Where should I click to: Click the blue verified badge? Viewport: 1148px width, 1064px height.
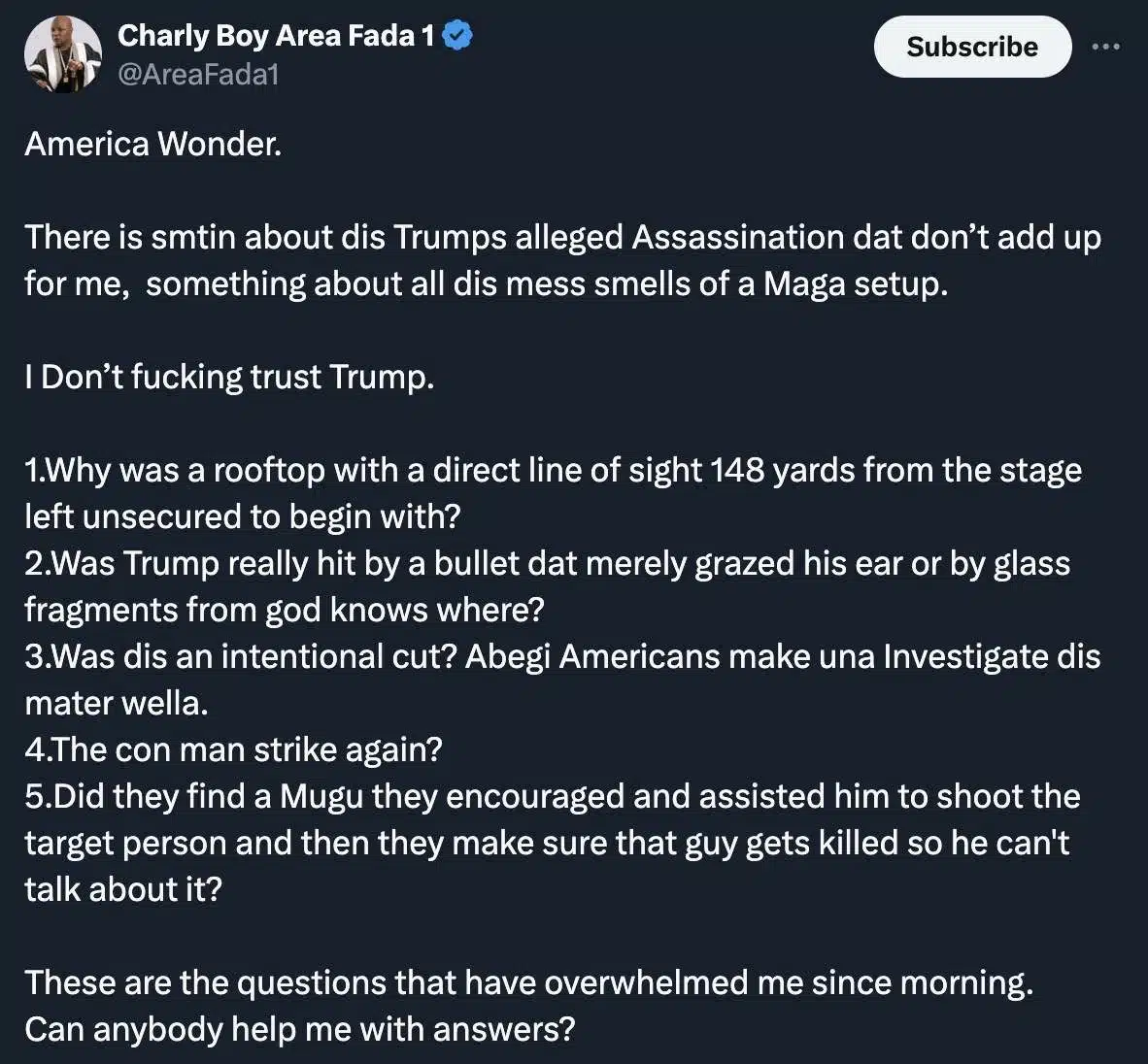tap(457, 36)
